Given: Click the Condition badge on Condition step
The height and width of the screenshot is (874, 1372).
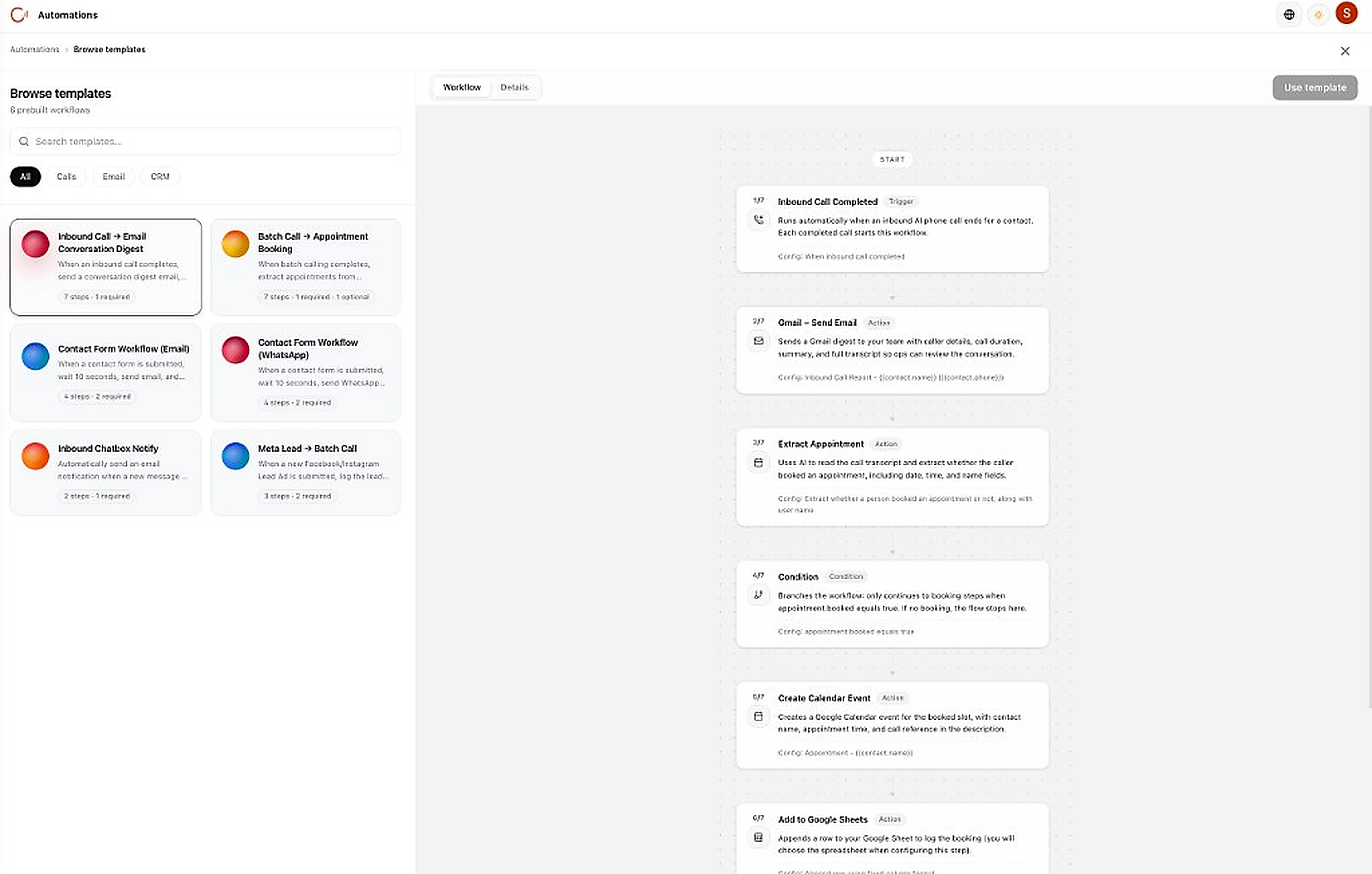Looking at the screenshot, I should pyautogui.click(x=846, y=576).
